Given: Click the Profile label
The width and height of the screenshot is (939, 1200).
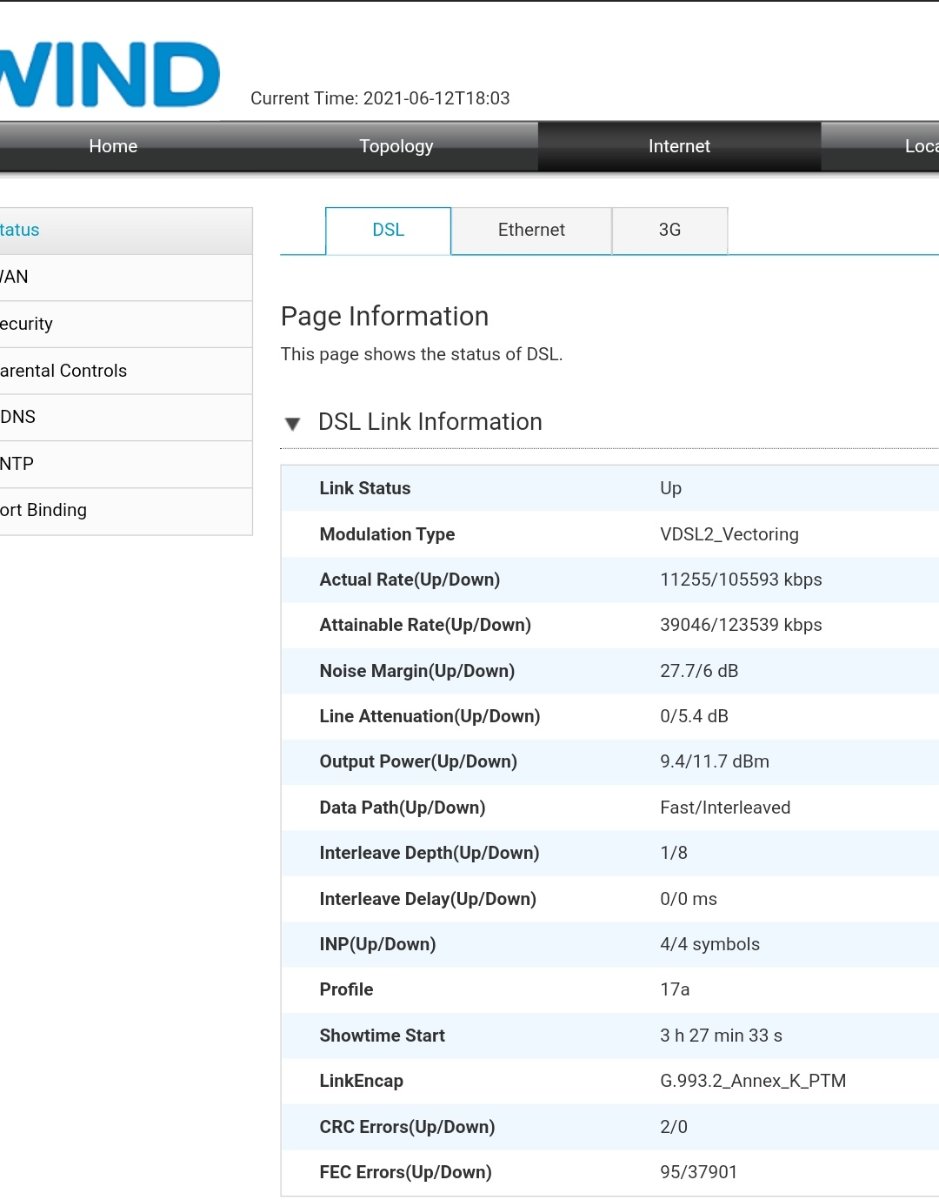Looking at the screenshot, I should point(346,990).
